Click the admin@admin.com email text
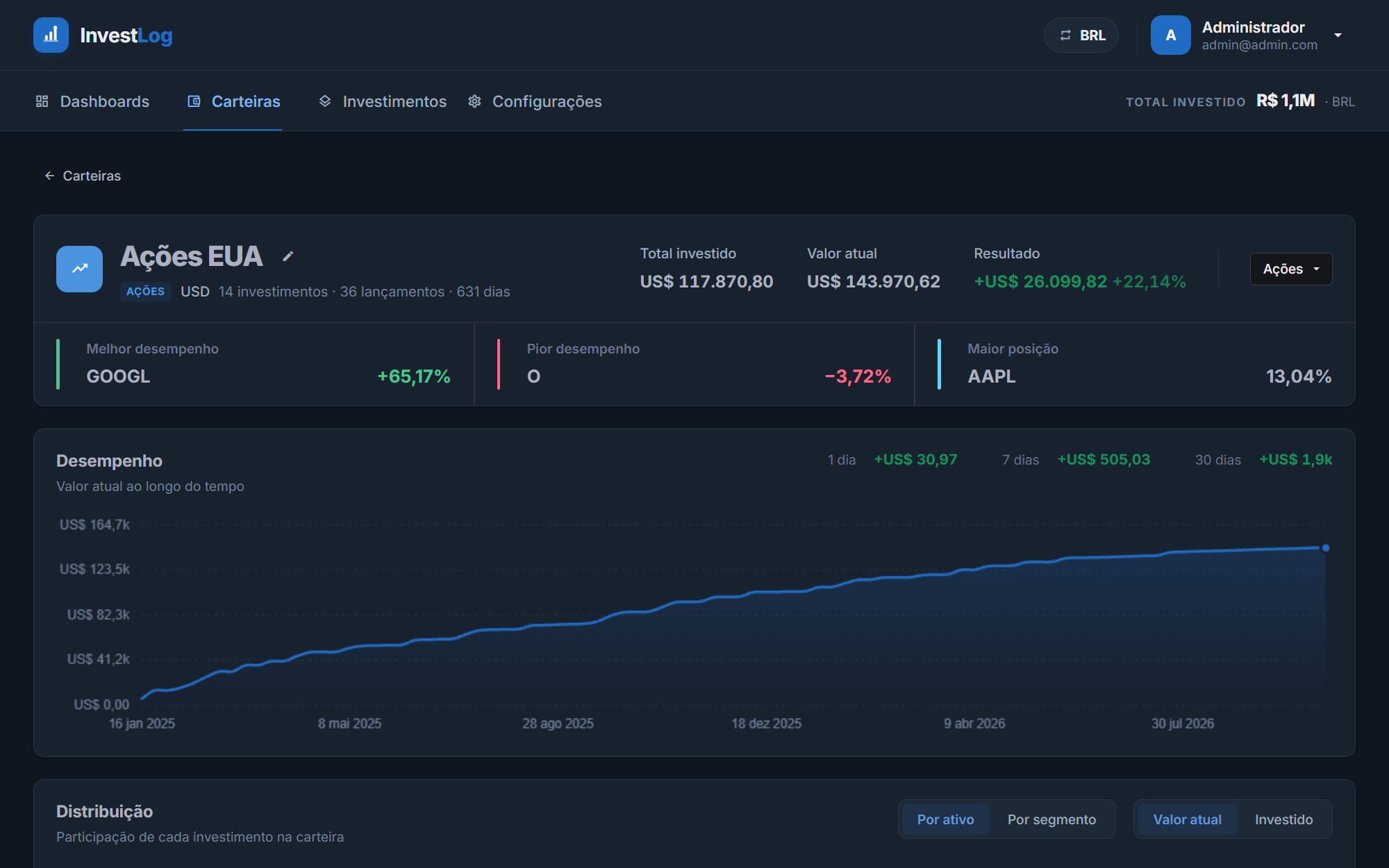The width and height of the screenshot is (1389, 868). coord(1259,45)
